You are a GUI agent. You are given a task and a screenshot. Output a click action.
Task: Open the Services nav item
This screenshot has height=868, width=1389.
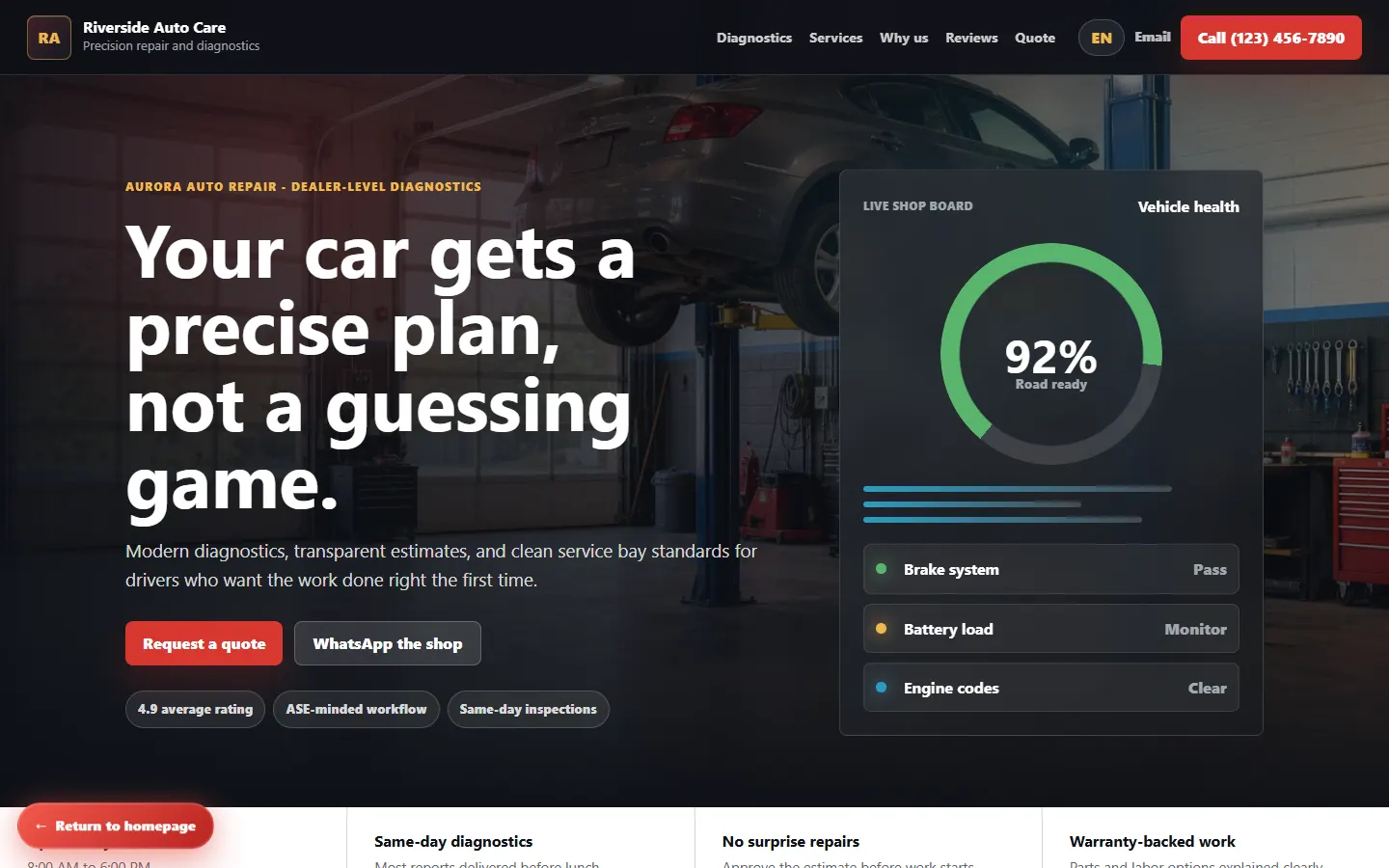coord(835,38)
